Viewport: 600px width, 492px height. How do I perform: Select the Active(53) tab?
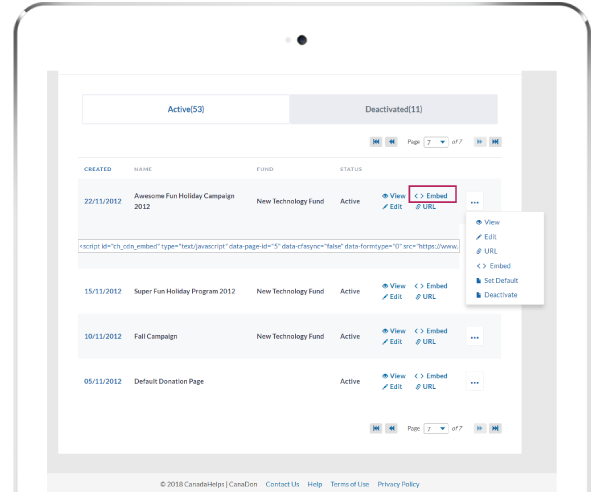(186, 109)
